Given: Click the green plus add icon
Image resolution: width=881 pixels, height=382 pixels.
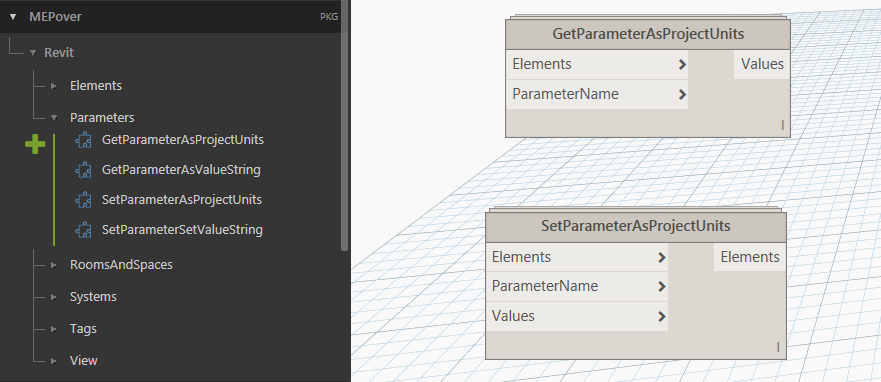Looking at the screenshot, I should 35,144.
